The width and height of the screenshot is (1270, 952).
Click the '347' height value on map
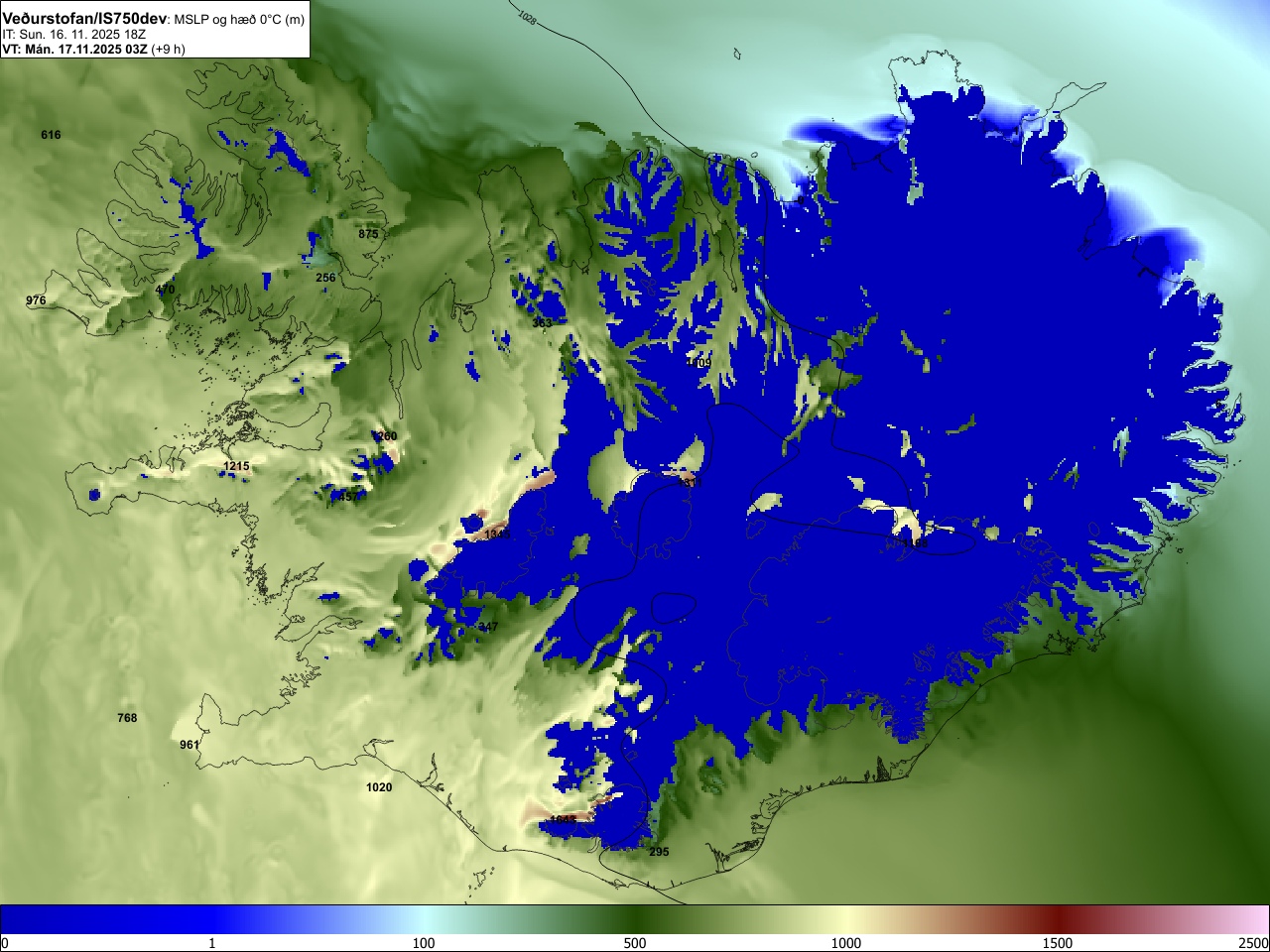click(x=488, y=627)
